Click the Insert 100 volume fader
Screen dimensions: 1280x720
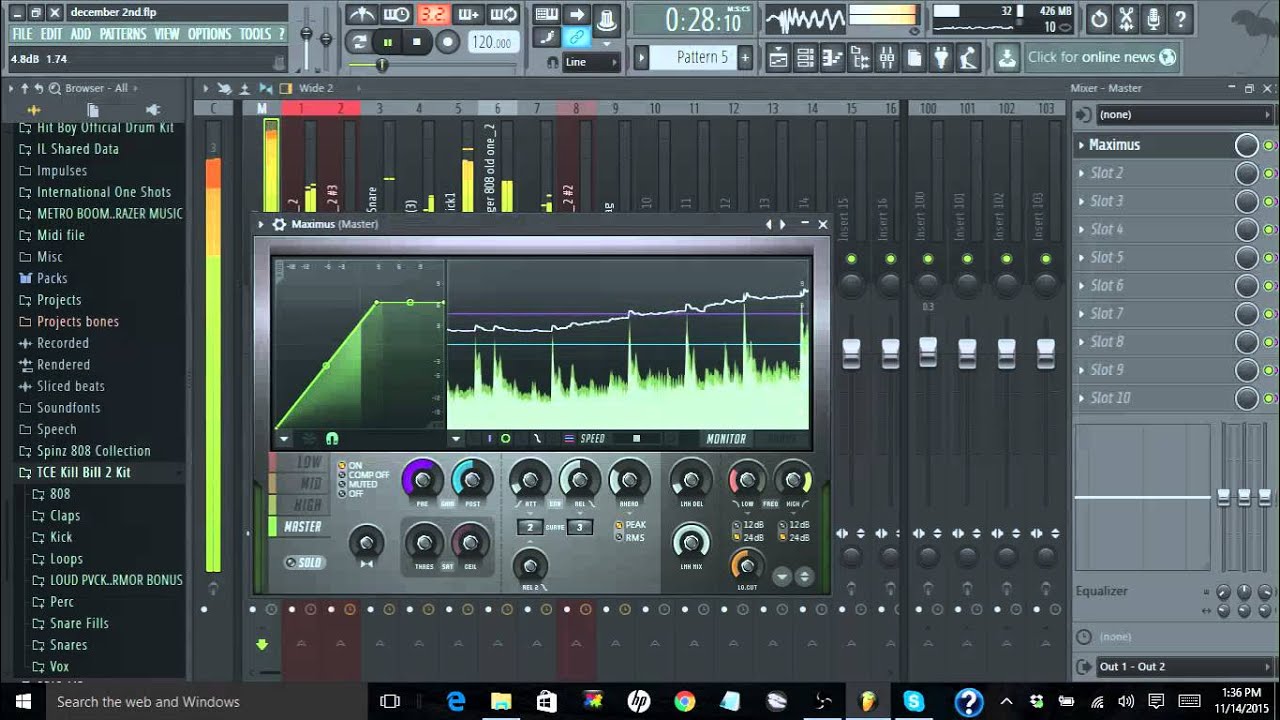tap(928, 352)
